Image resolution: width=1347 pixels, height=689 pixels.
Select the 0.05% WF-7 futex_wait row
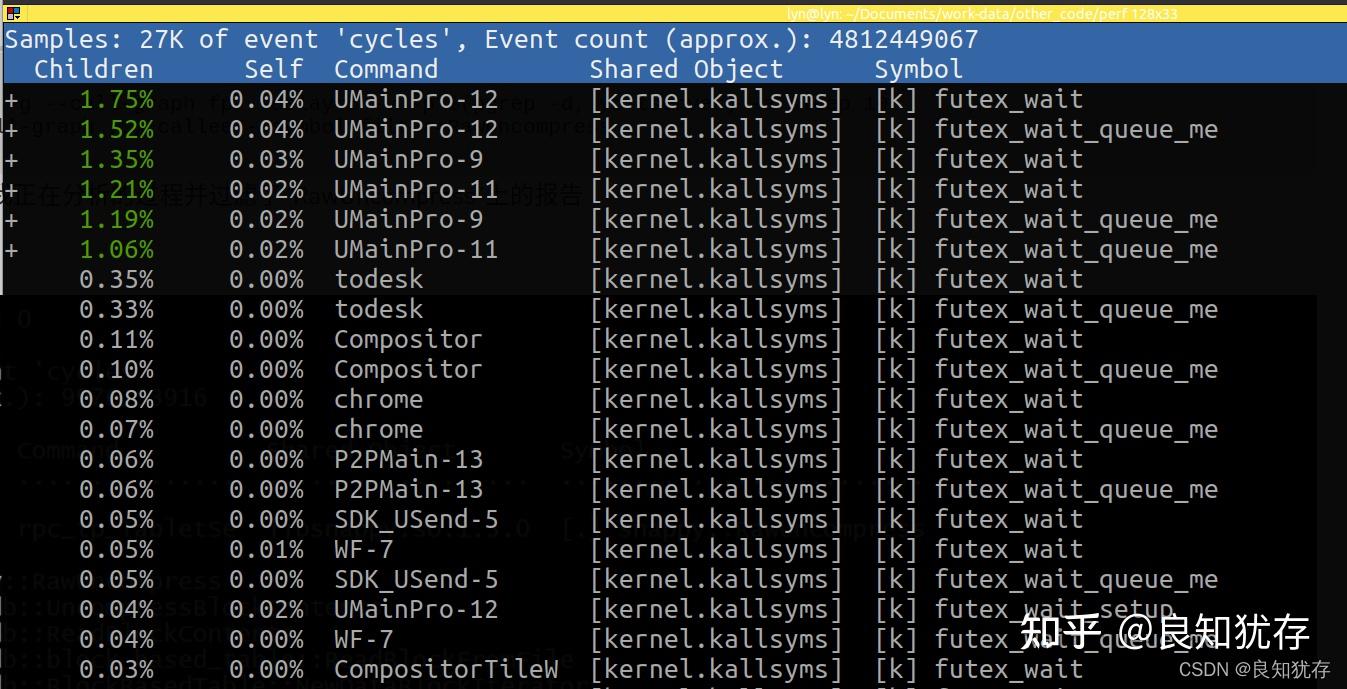[600, 550]
